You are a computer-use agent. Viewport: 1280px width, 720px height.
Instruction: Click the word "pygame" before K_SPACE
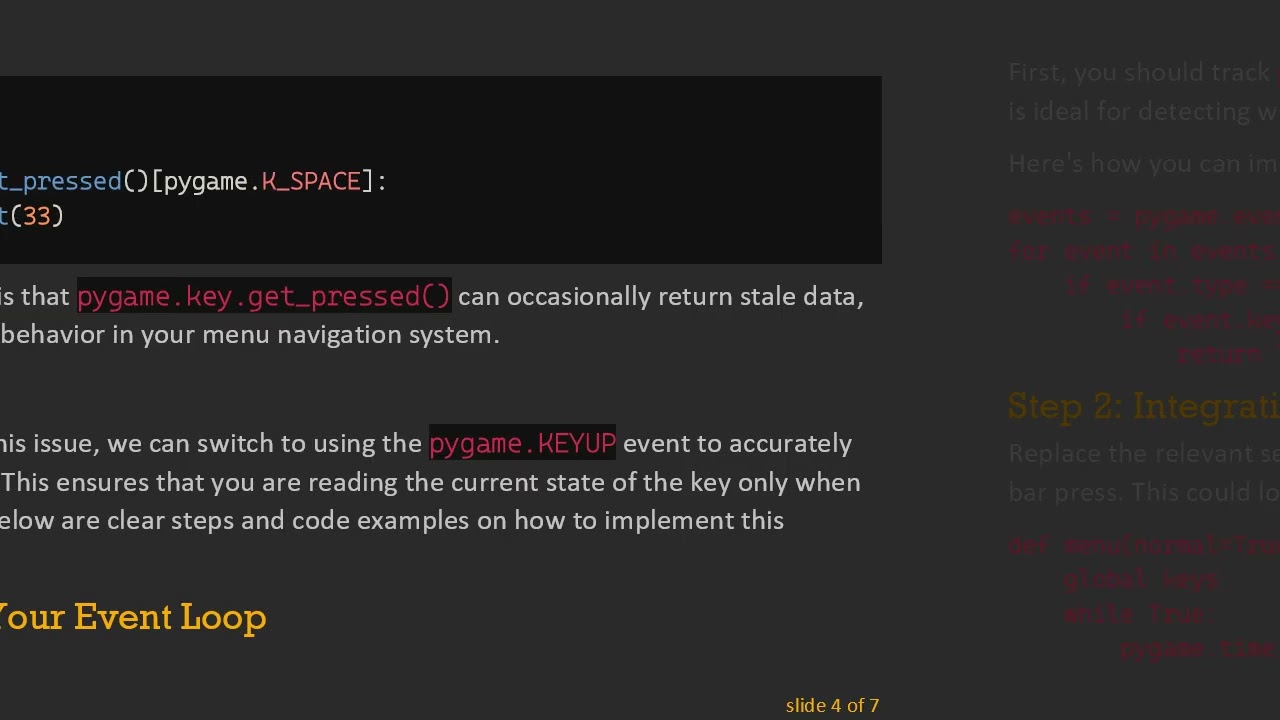(x=205, y=181)
